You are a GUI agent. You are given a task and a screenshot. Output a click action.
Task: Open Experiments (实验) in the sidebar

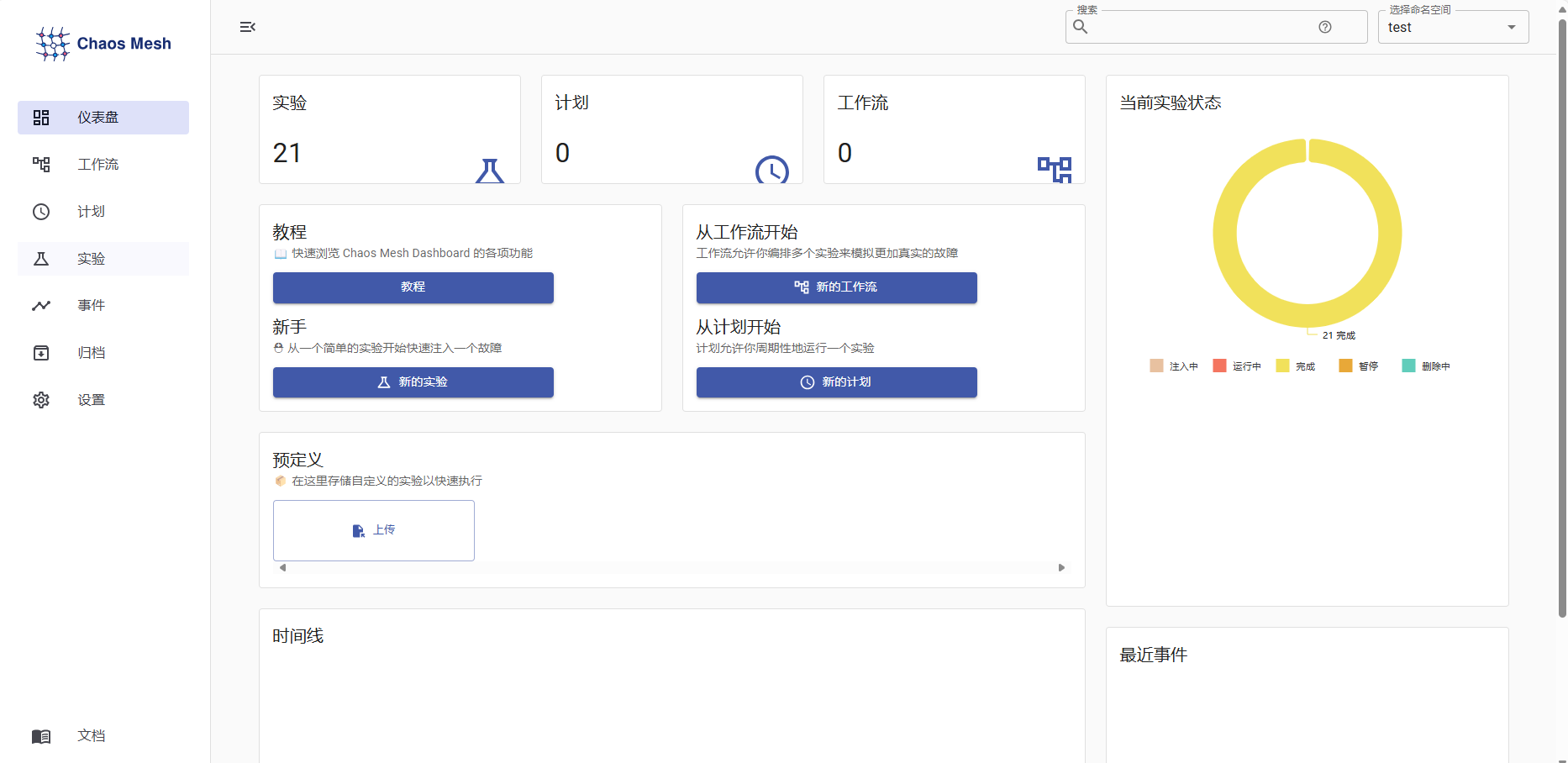103,259
